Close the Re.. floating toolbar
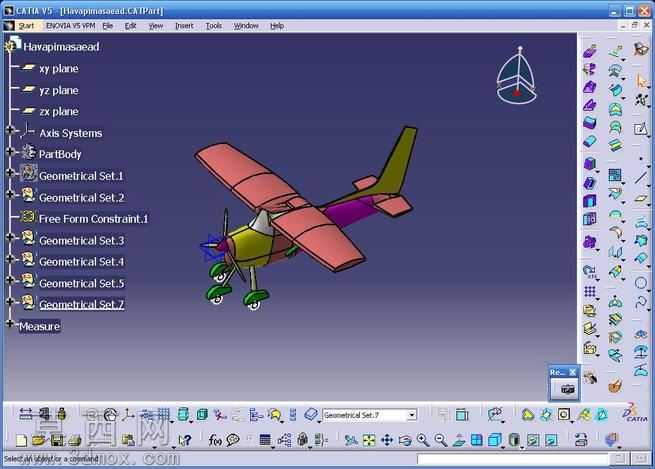Screen dimensions: 655x469 573,372
